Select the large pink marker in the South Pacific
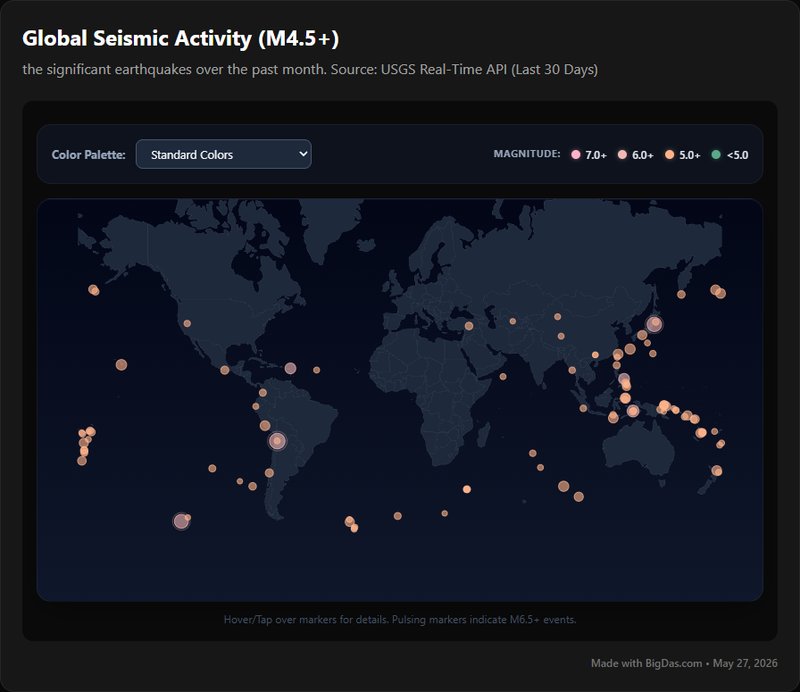Screen dimensions: 800x692 (181, 521)
